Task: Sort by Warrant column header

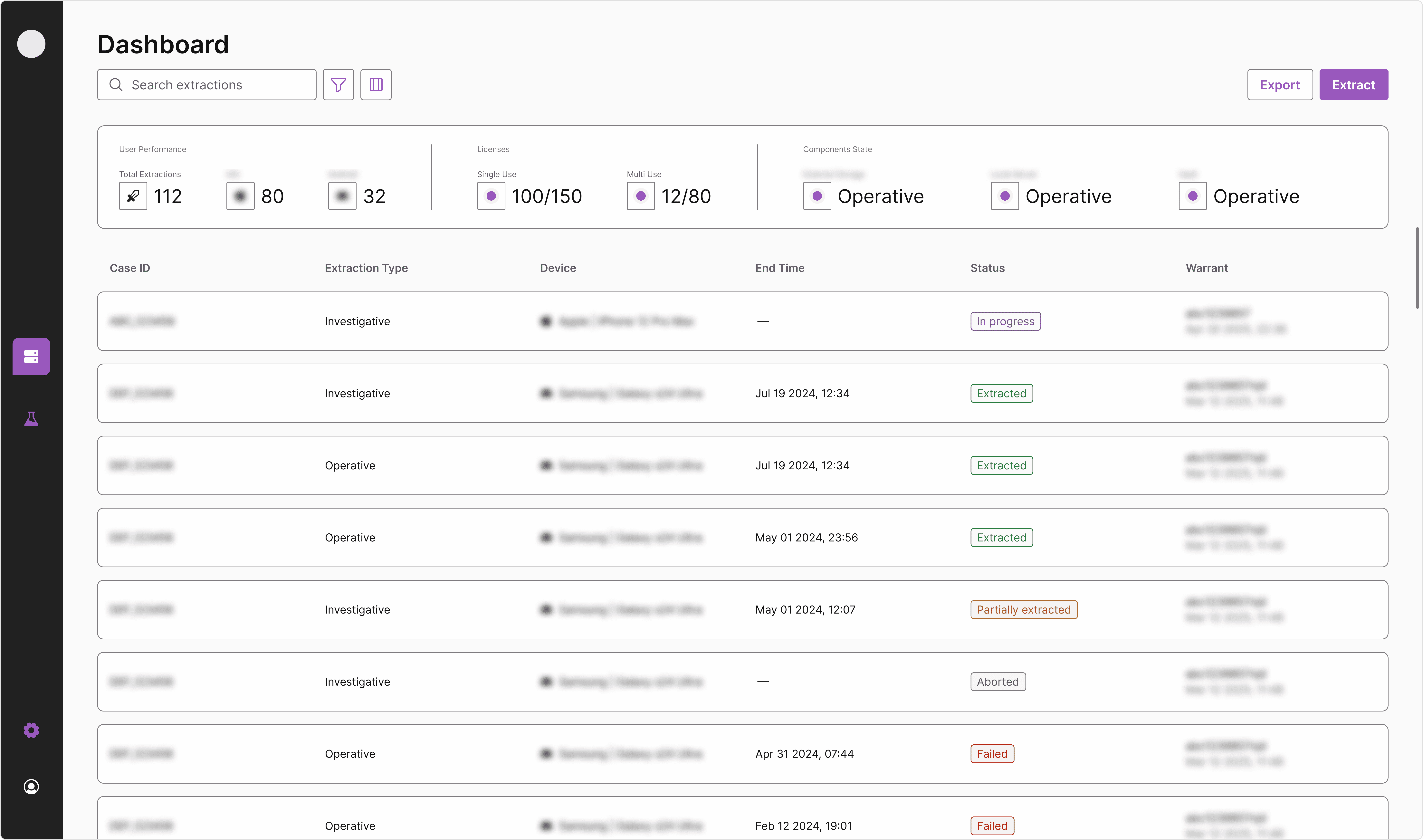Action: tap(1207, 268)
